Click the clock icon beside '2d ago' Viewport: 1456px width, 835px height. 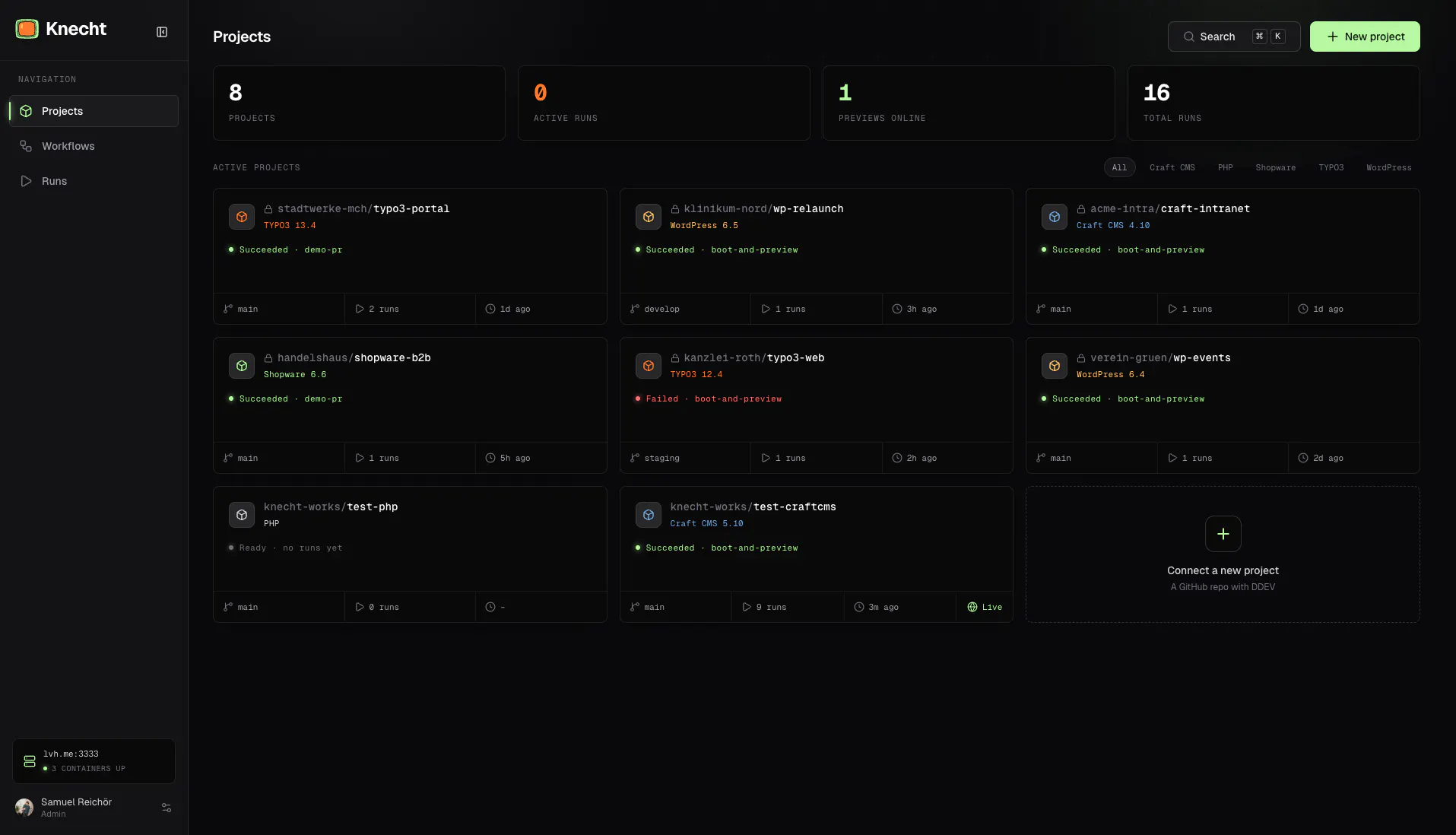pyautogui.click(x=1303, y=458)
